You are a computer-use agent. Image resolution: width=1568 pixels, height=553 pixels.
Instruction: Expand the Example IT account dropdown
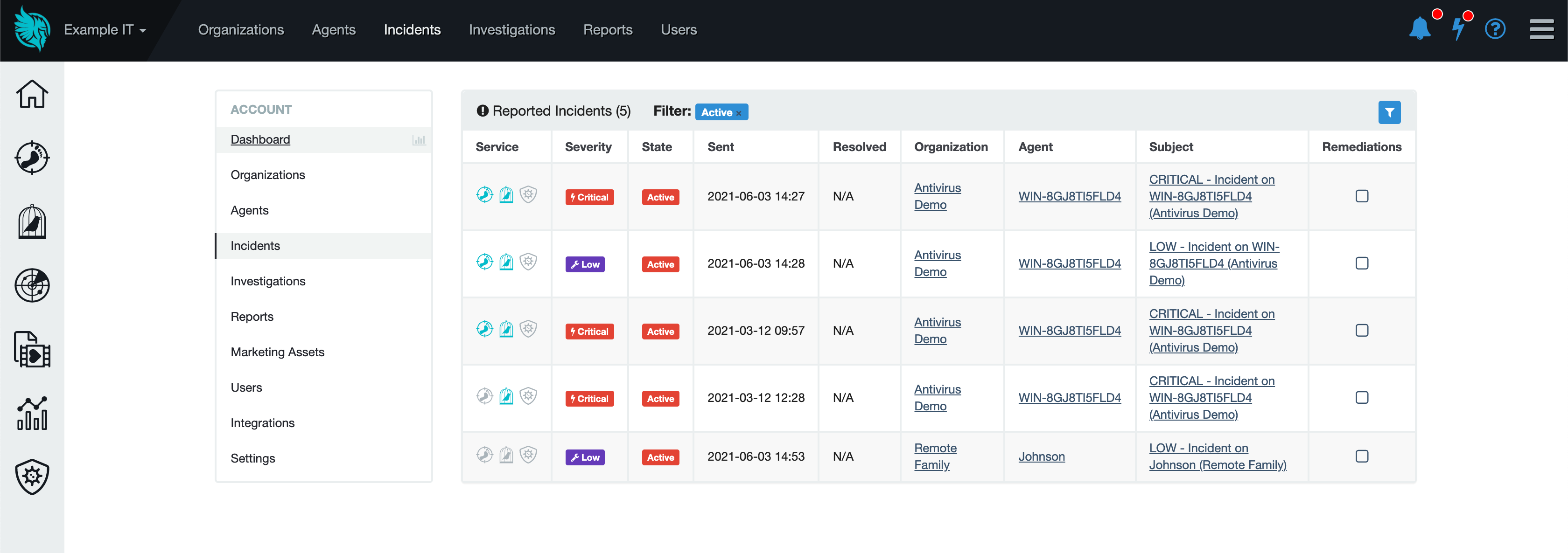click(105, 30)
